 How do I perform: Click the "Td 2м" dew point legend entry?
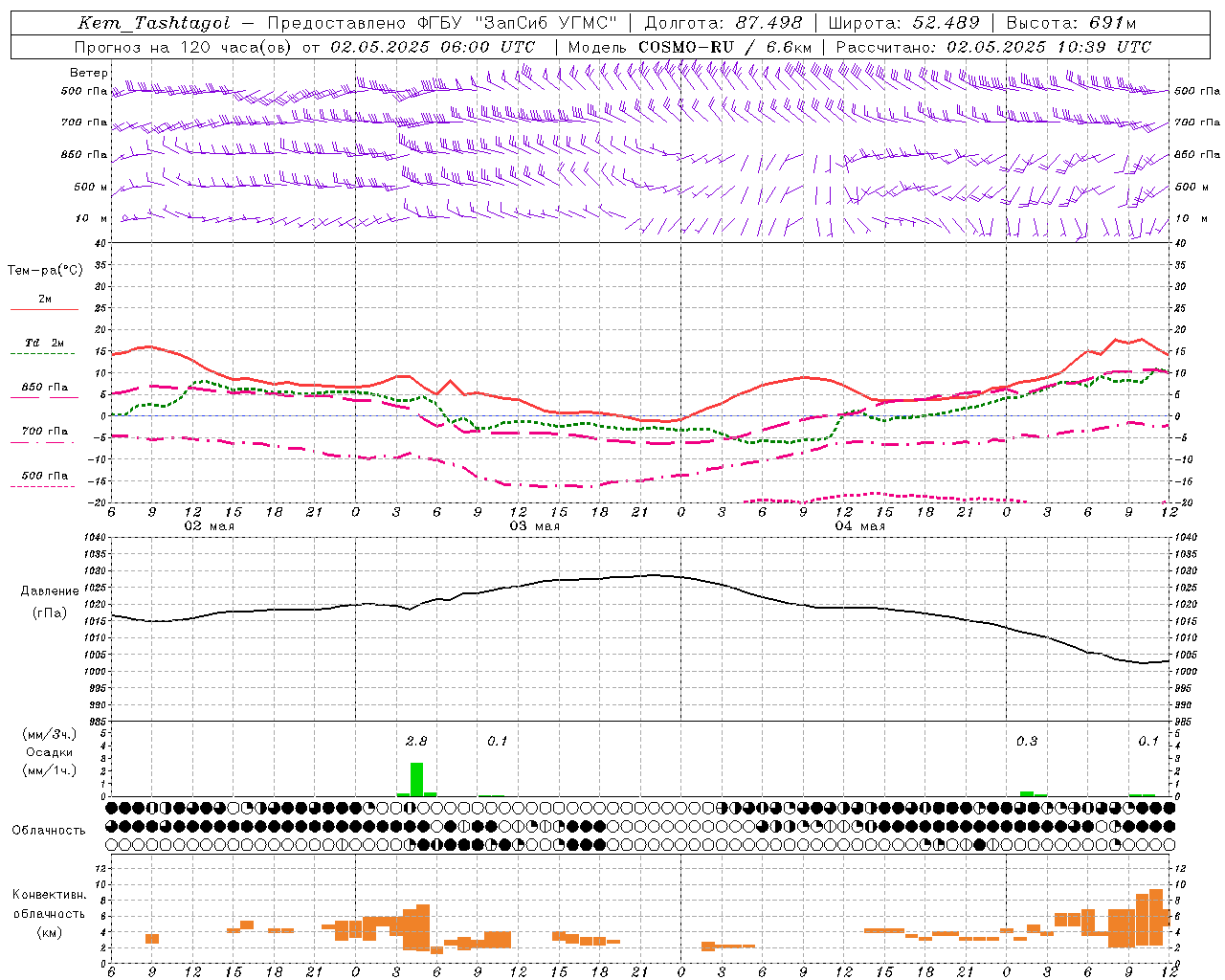45,343
